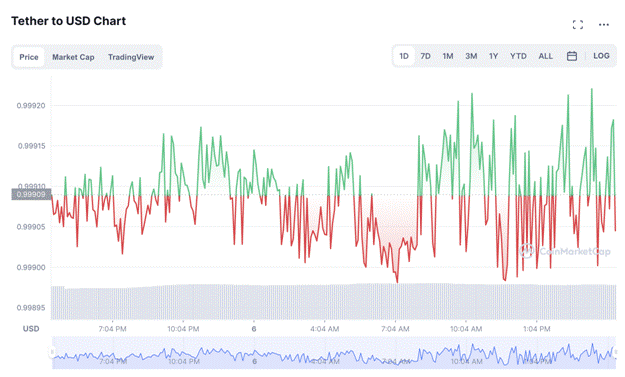Screen dimensions: 625x377
Task: Click the 0.99920 y-axis label
Action: (31, 106)
